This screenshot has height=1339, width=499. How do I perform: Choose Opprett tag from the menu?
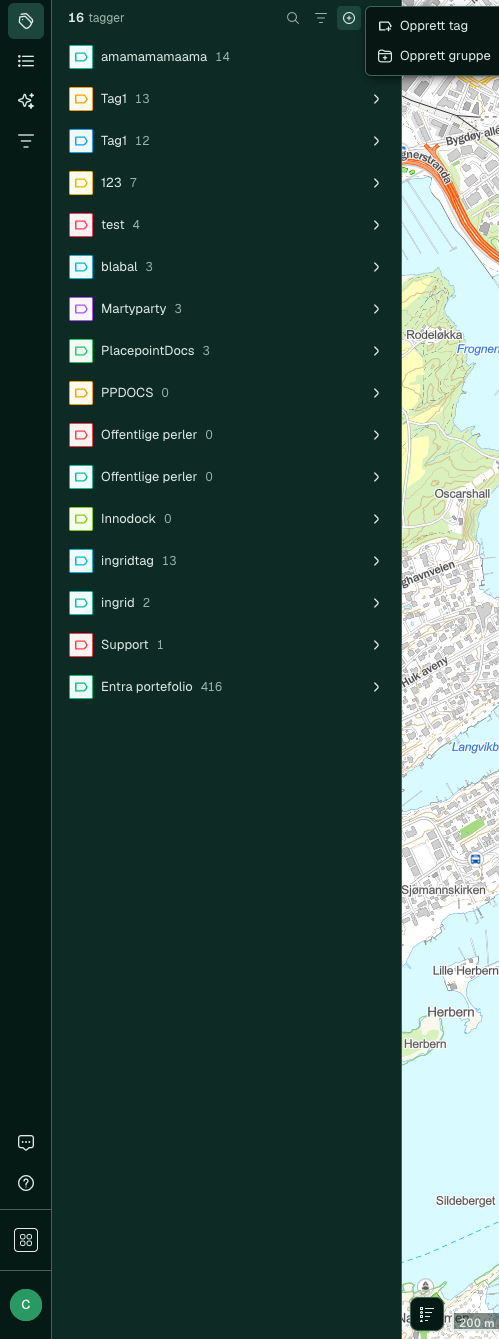point(433,26)
